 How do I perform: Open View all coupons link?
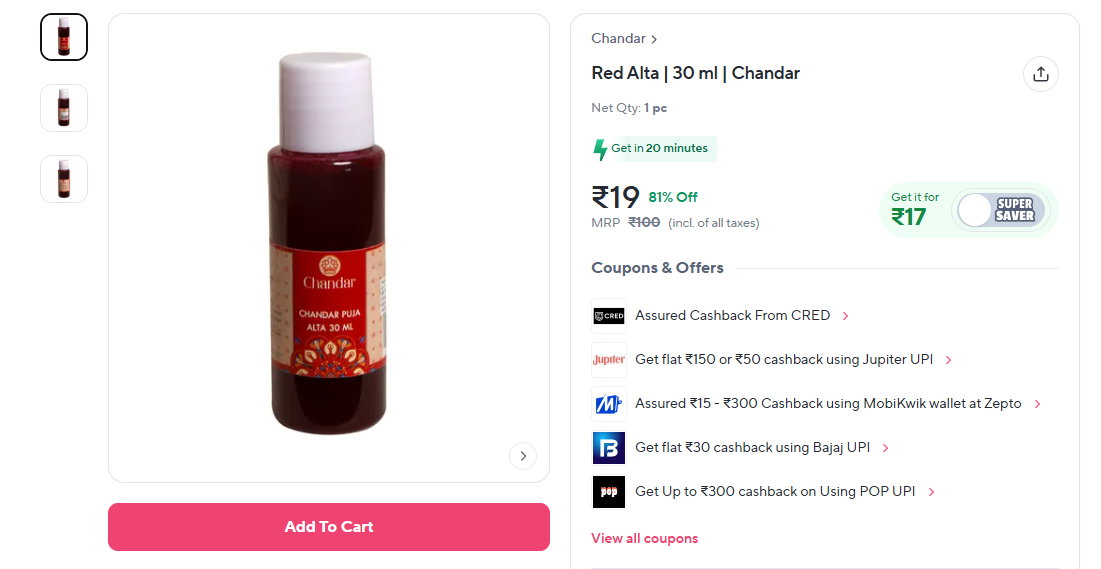[x=644, y=538]
